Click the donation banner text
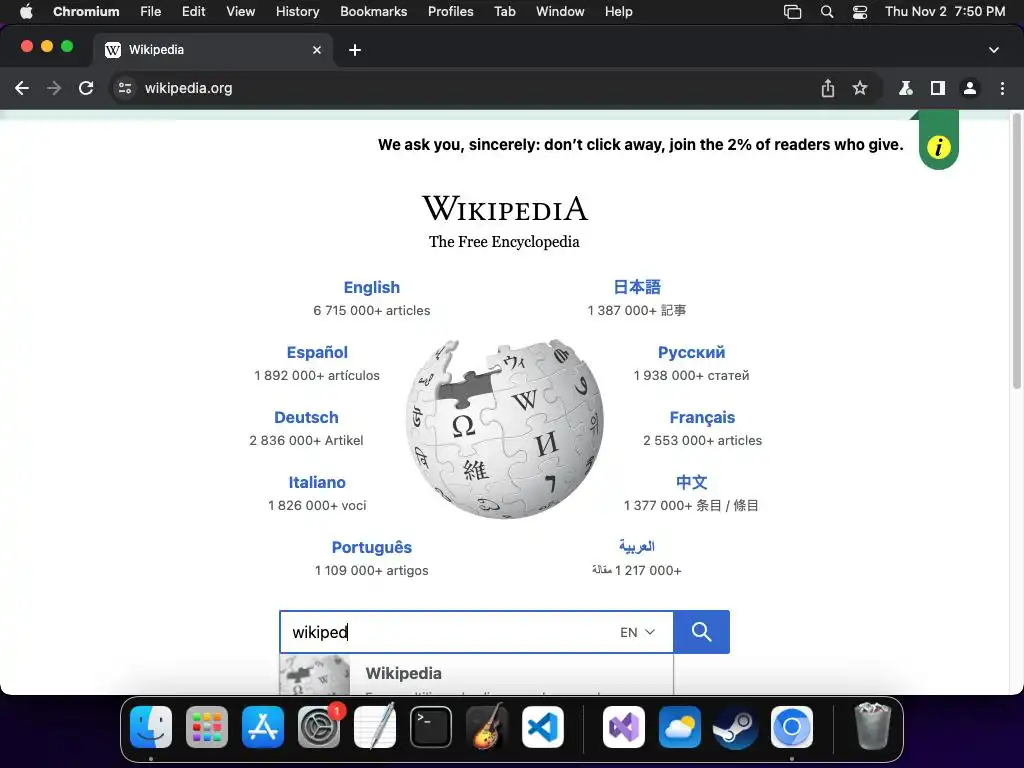Screen dimensions: 1024x768 (x=641, y=145)
